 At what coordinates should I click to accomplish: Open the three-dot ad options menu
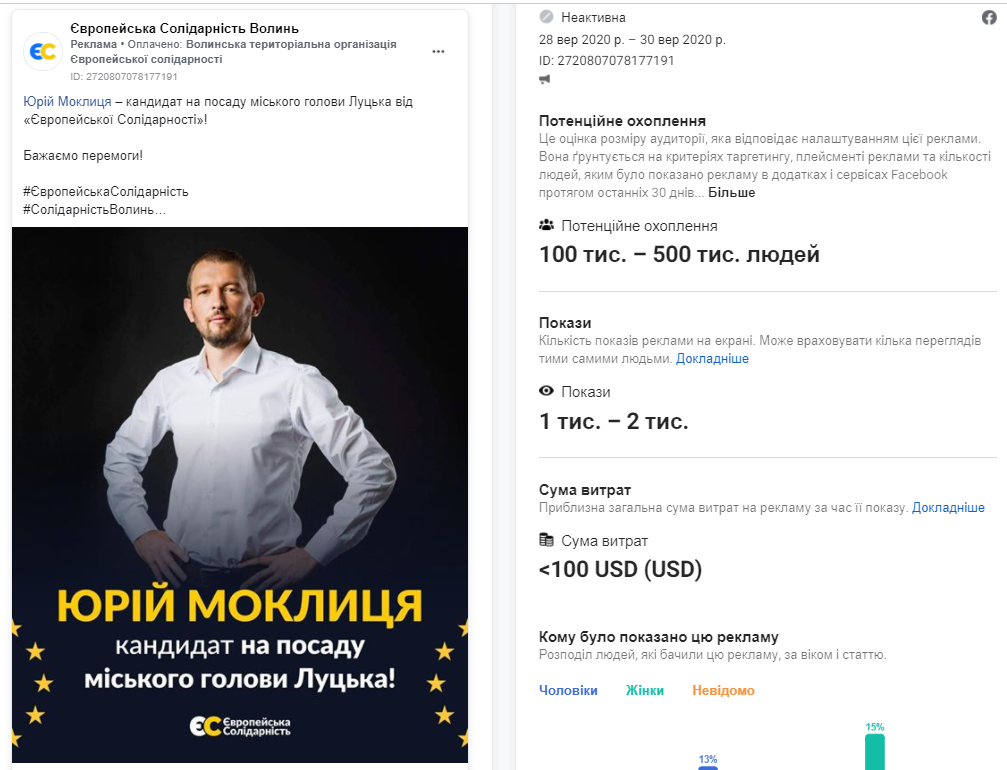tap(438, 51)
